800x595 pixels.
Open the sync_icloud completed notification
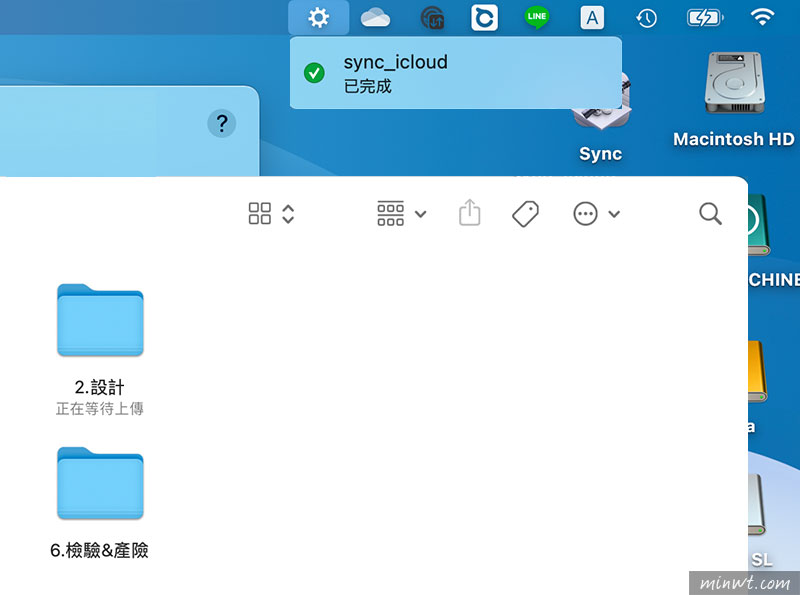pyautogui.click(x=456, y=73)
